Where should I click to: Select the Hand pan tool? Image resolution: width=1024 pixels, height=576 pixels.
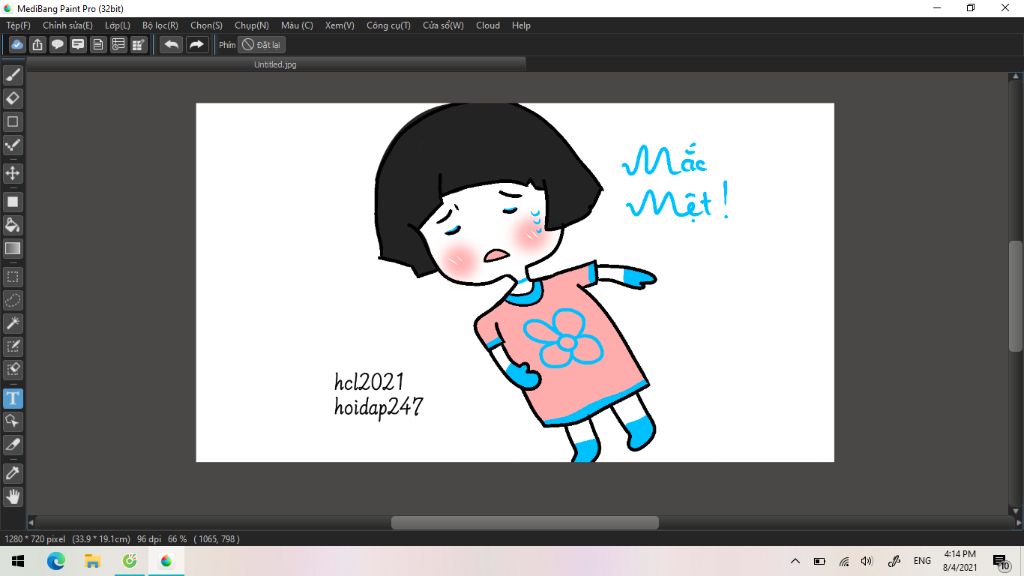click(12, 497)
